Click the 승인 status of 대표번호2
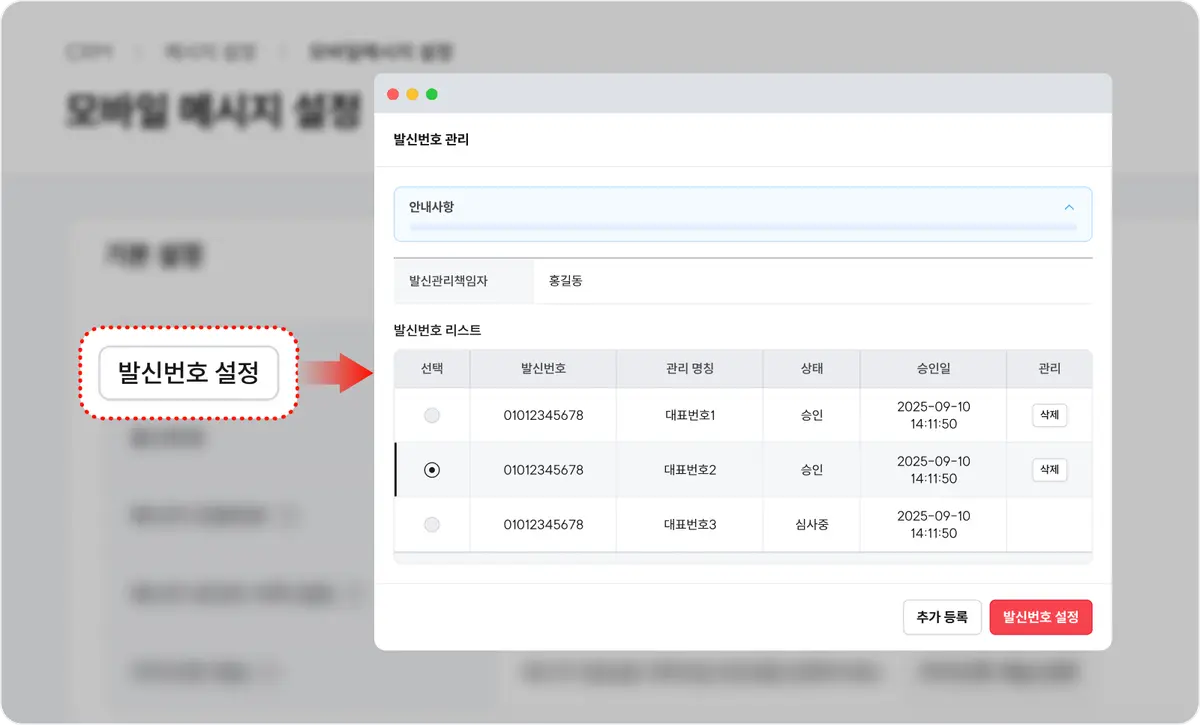1200x725 pixels. [811, 470]
